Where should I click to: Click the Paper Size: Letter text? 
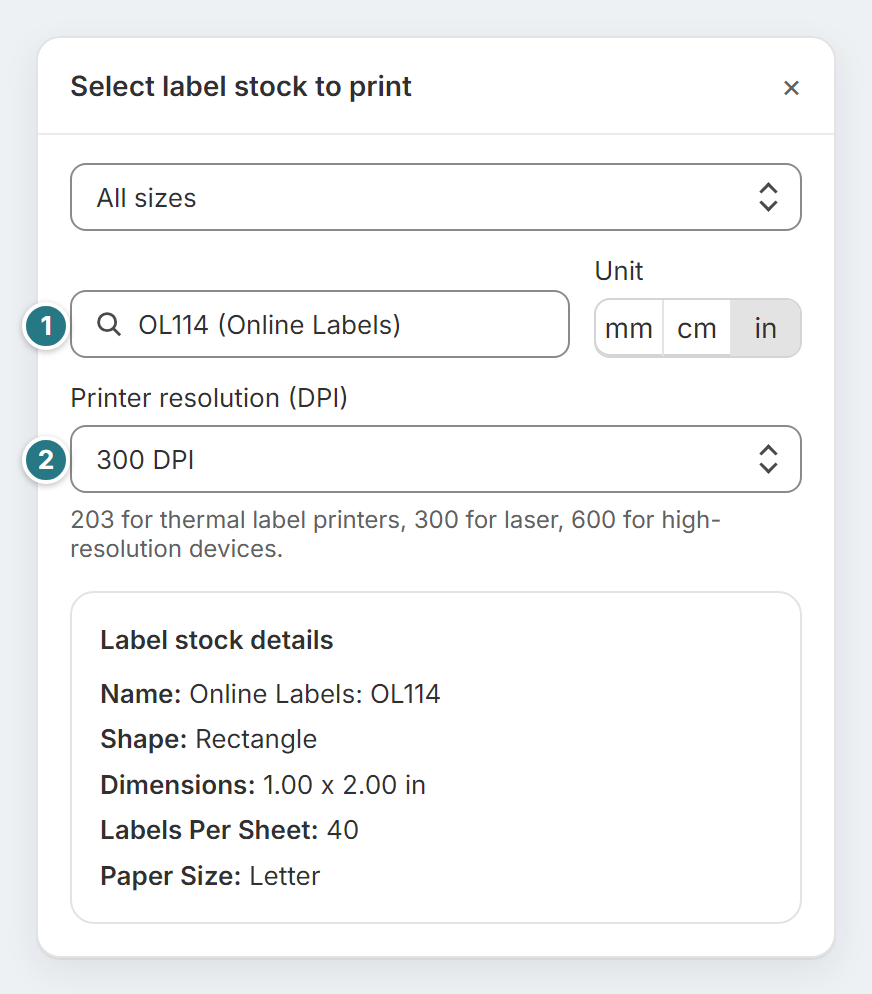point(210,876)
